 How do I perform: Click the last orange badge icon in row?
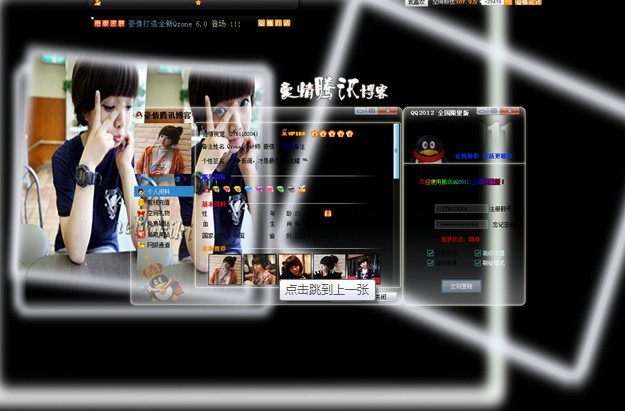302,189
